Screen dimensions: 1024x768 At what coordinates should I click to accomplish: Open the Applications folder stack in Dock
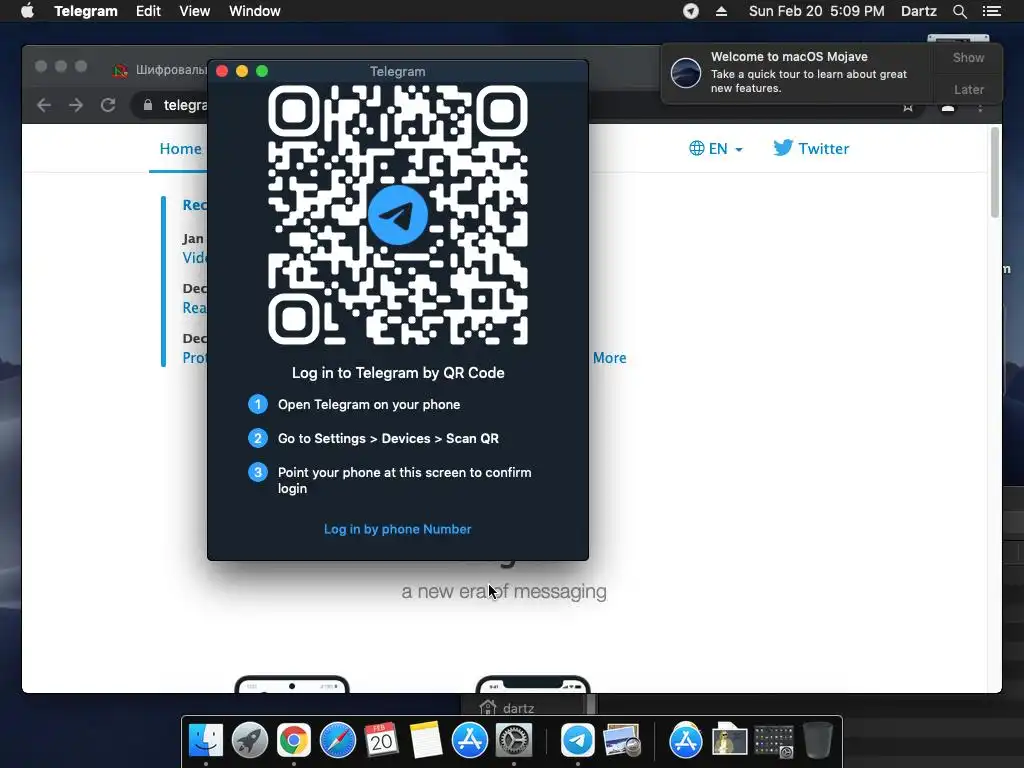[686, 741]
